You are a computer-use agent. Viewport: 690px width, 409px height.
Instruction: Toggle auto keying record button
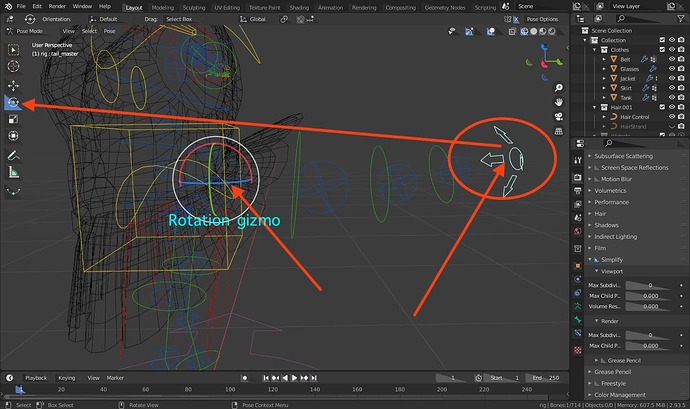245,378
